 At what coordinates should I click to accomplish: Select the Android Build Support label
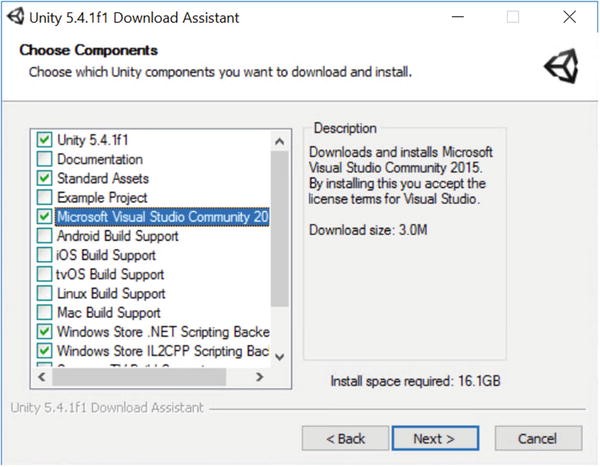(x=117, y=236)
